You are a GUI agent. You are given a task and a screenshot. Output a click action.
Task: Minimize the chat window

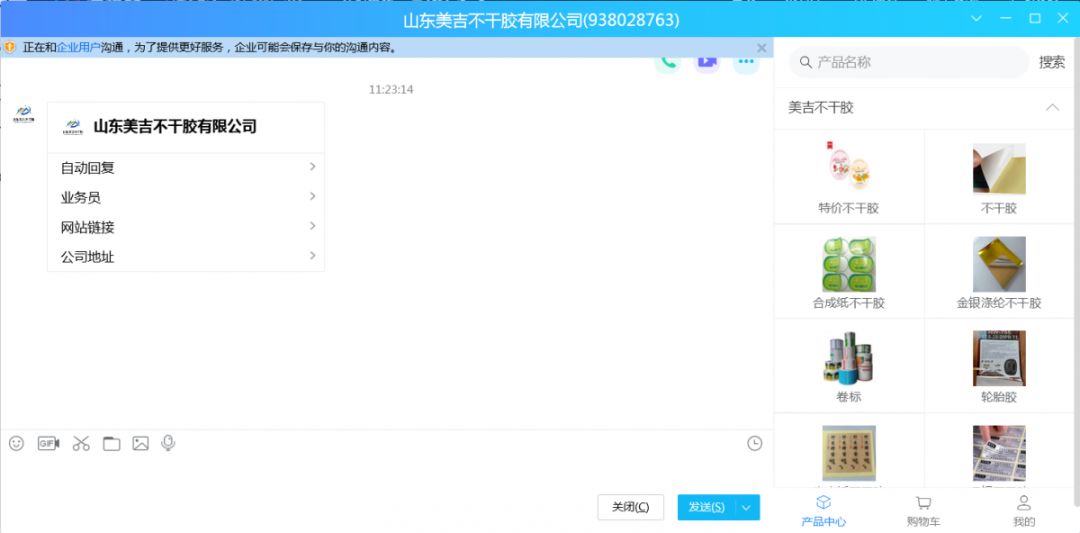[x=1006, y=19]
